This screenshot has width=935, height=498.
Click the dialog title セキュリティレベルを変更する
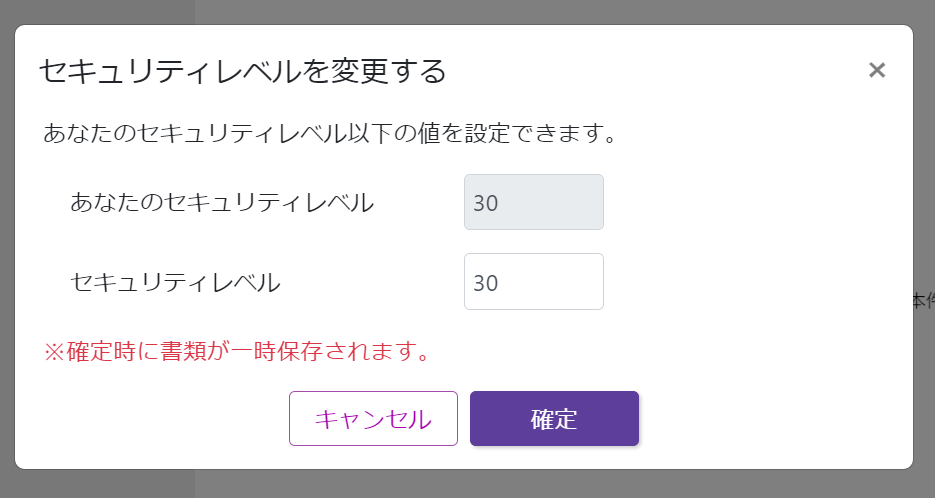242,71
